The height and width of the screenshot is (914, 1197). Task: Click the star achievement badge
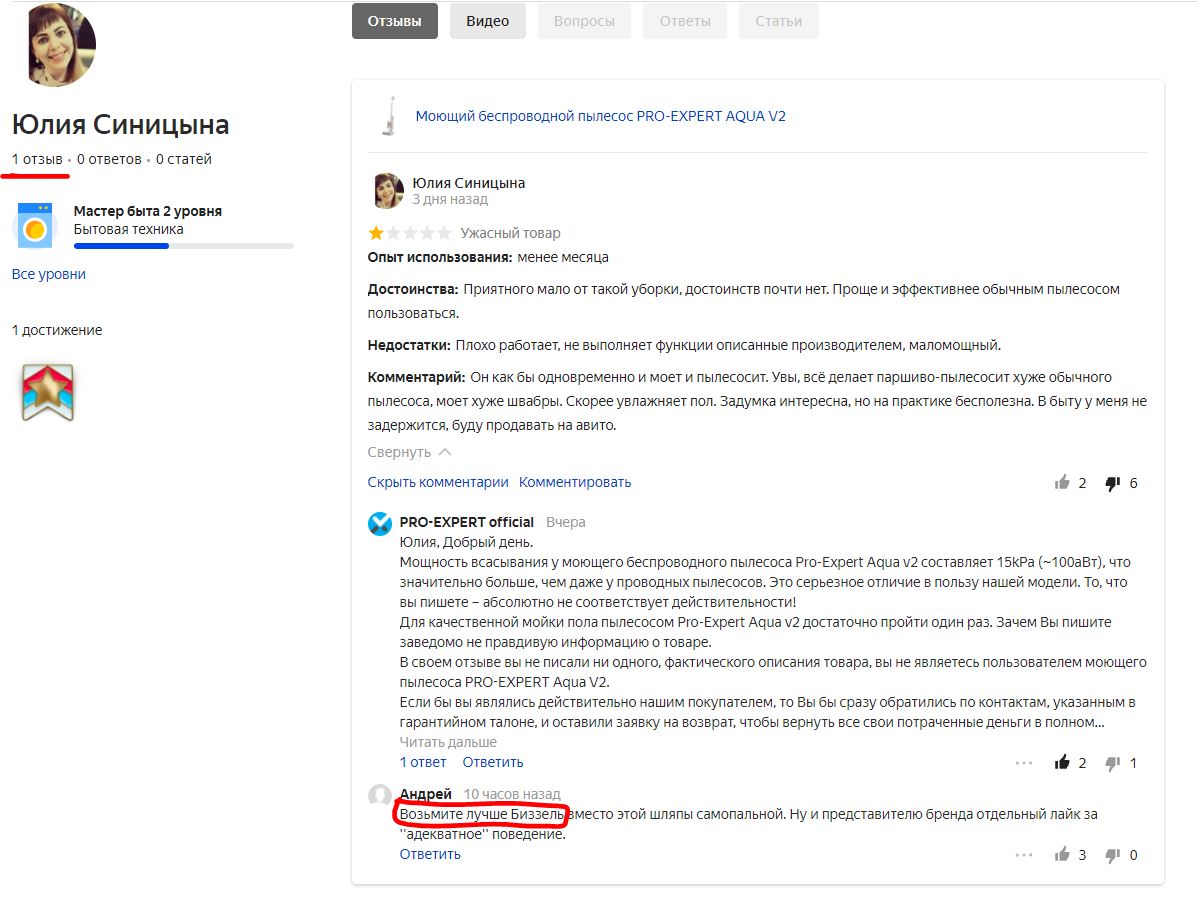click(x=48, y=392)
